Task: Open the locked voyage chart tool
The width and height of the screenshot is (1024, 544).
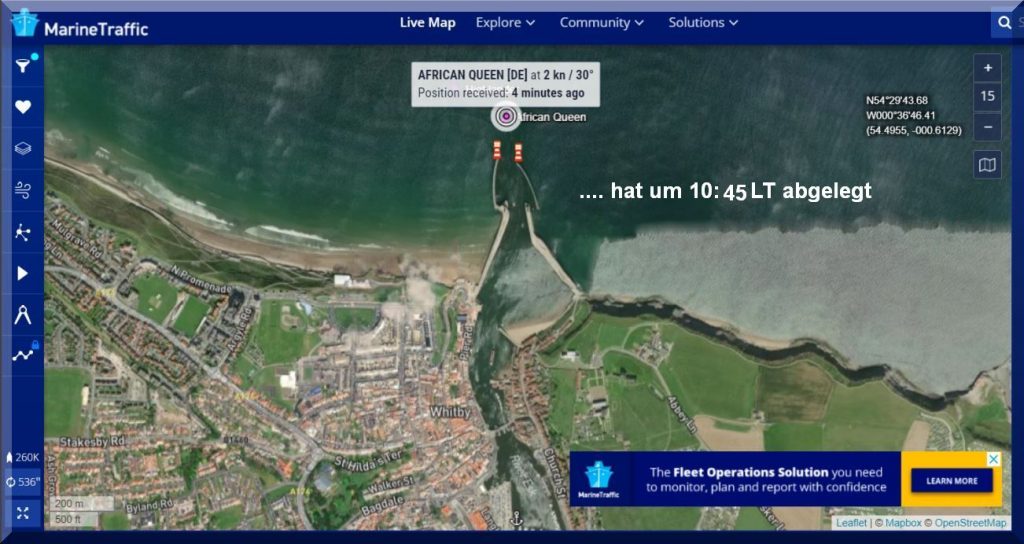Action: [x=23, y=353]
